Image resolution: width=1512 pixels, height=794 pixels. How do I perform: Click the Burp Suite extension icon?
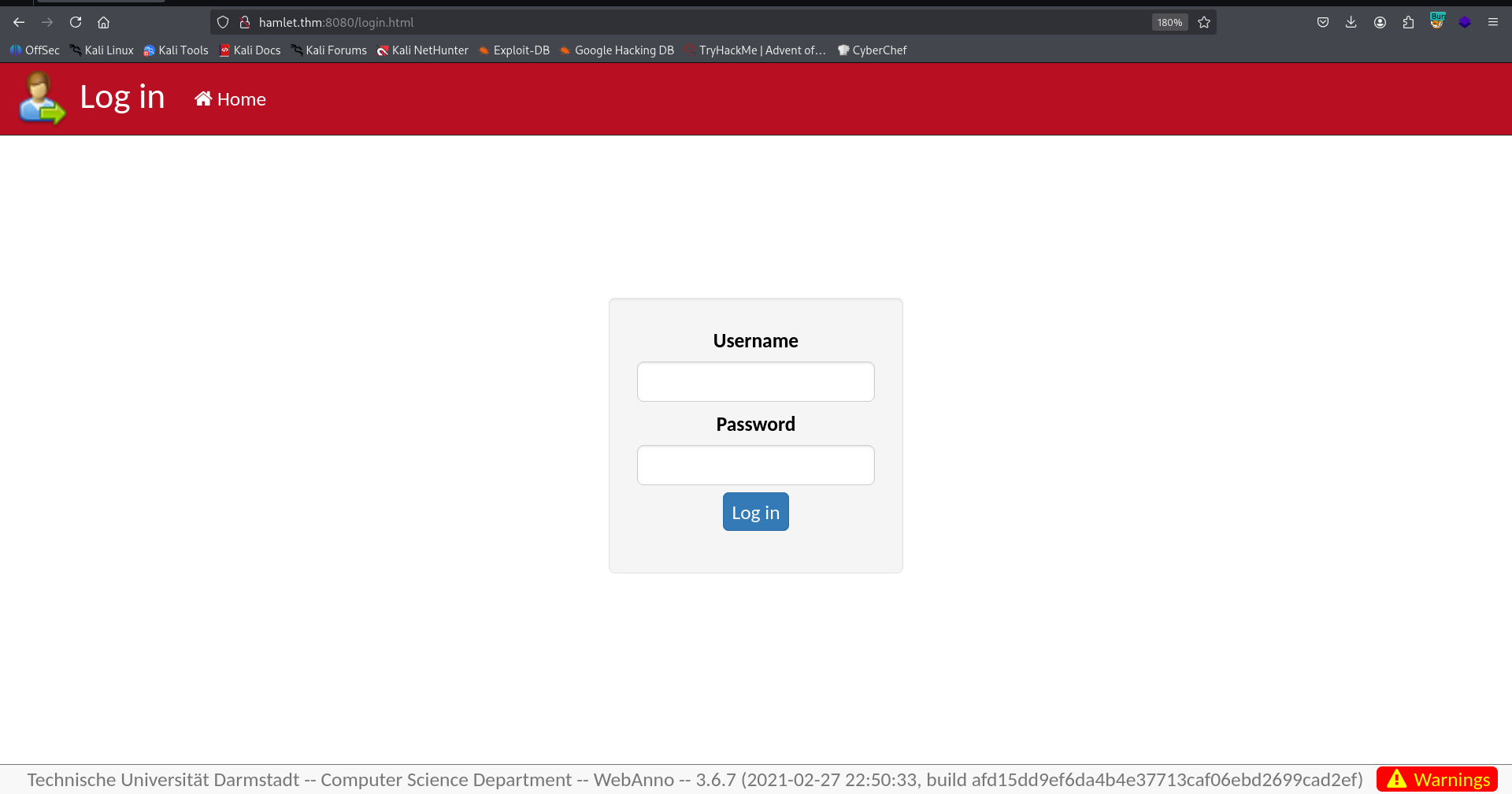click(1437, 22)
